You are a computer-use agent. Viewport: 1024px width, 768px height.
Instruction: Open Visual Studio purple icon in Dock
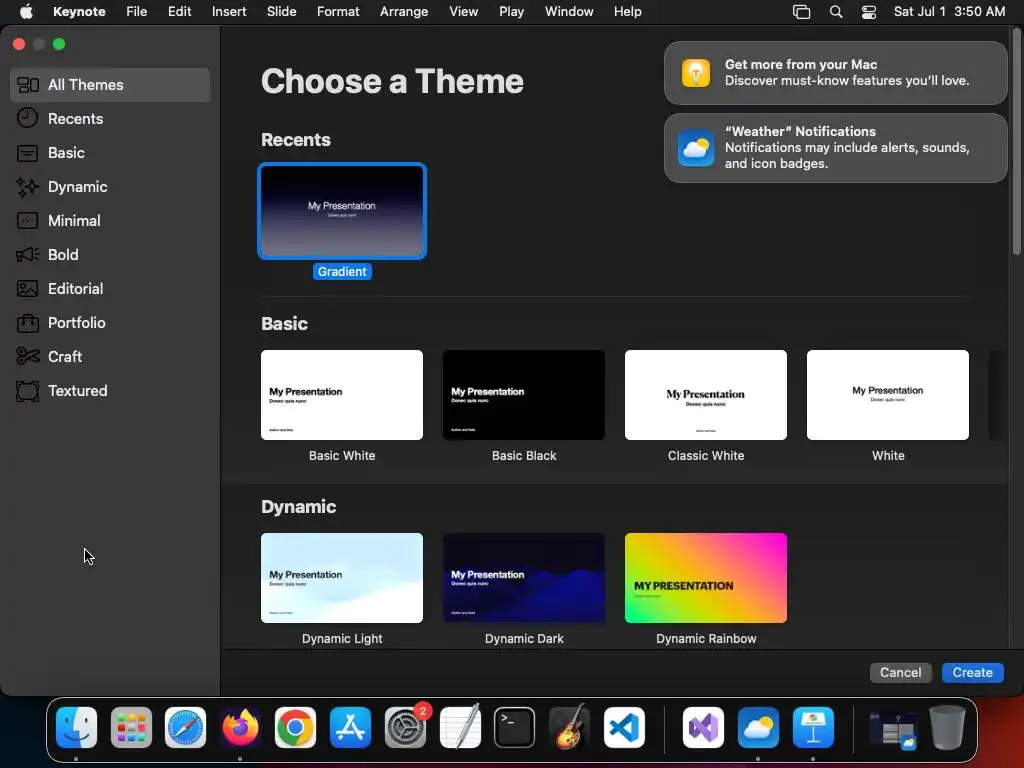pos(703,728)
